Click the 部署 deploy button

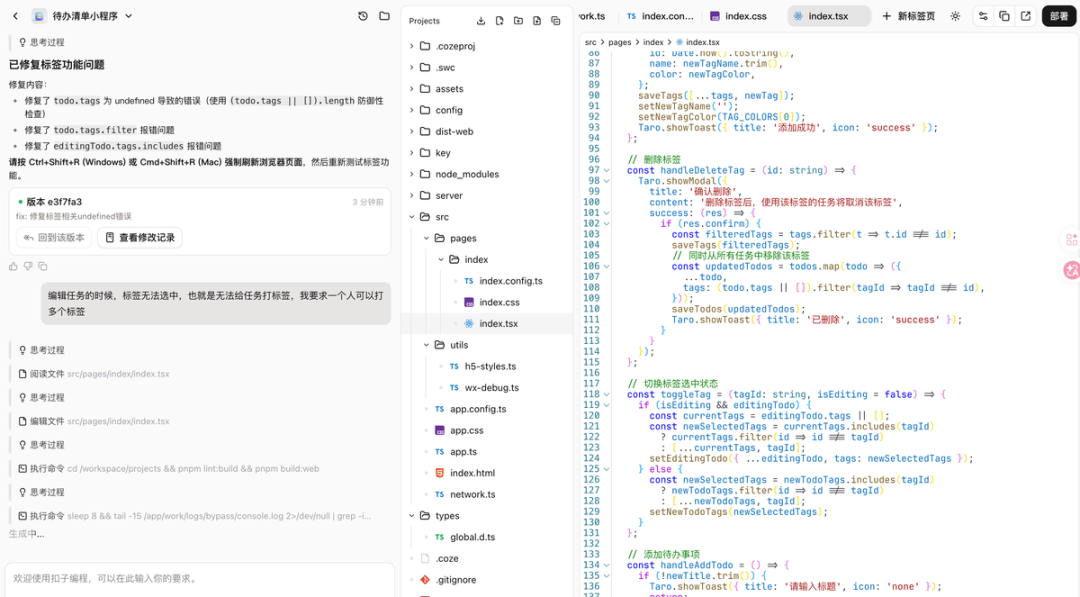pyautogui.click(x=1059, y=16)
